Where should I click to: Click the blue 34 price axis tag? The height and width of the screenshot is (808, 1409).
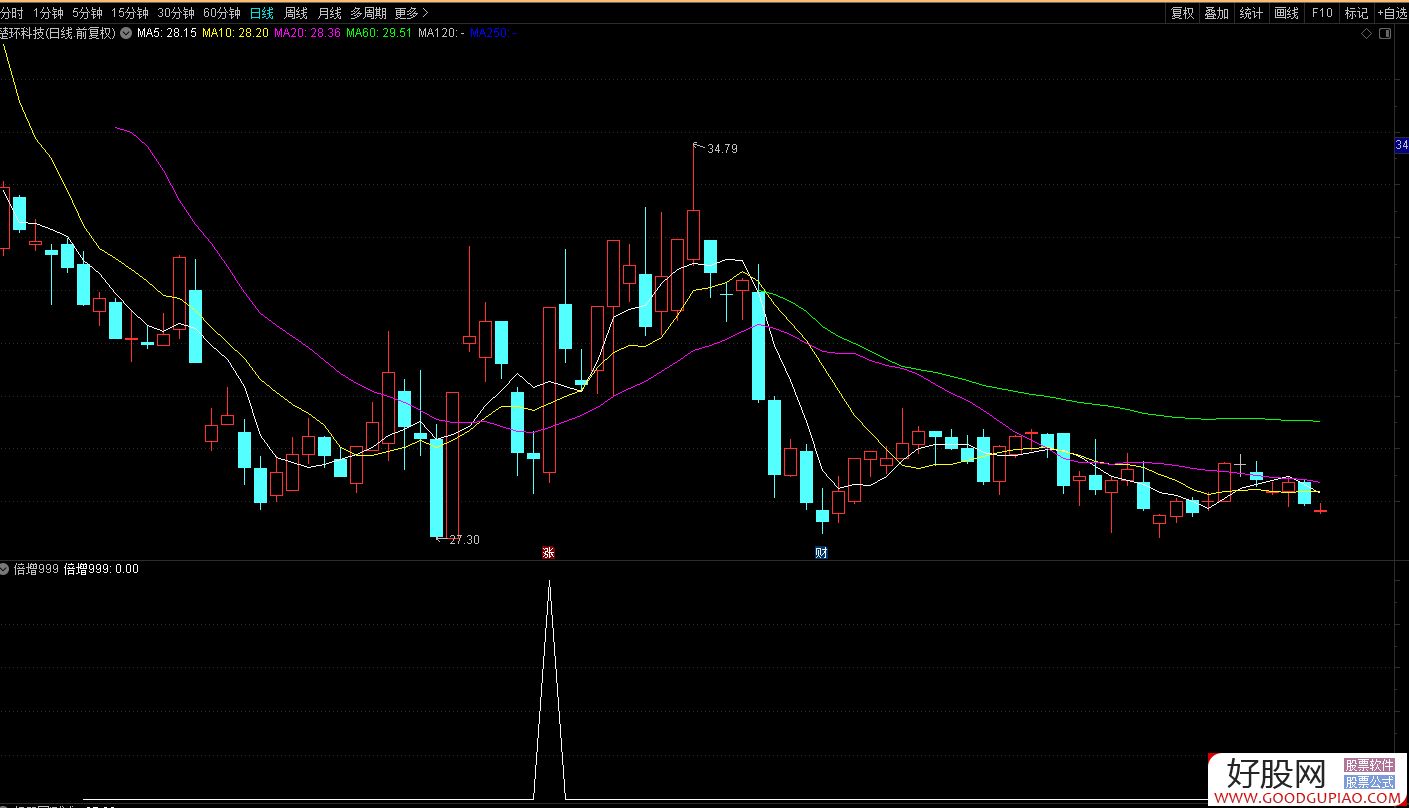tap(1401, 146)
